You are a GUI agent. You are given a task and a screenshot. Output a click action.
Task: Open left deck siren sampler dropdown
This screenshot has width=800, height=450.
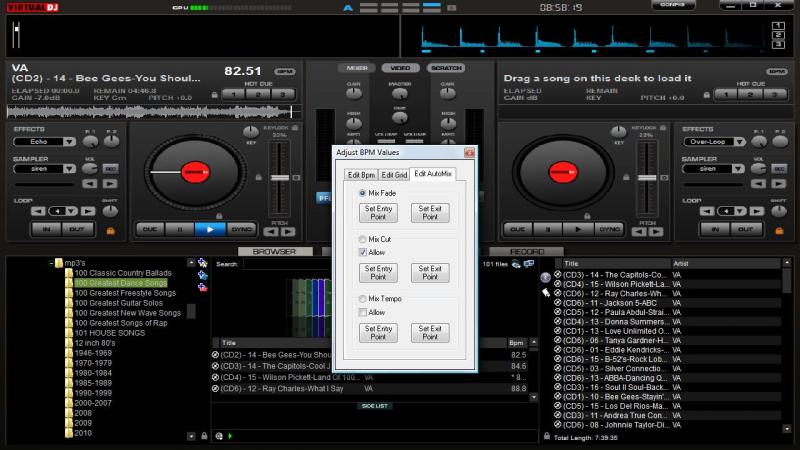pyautogui.click(x=69, y=169)
